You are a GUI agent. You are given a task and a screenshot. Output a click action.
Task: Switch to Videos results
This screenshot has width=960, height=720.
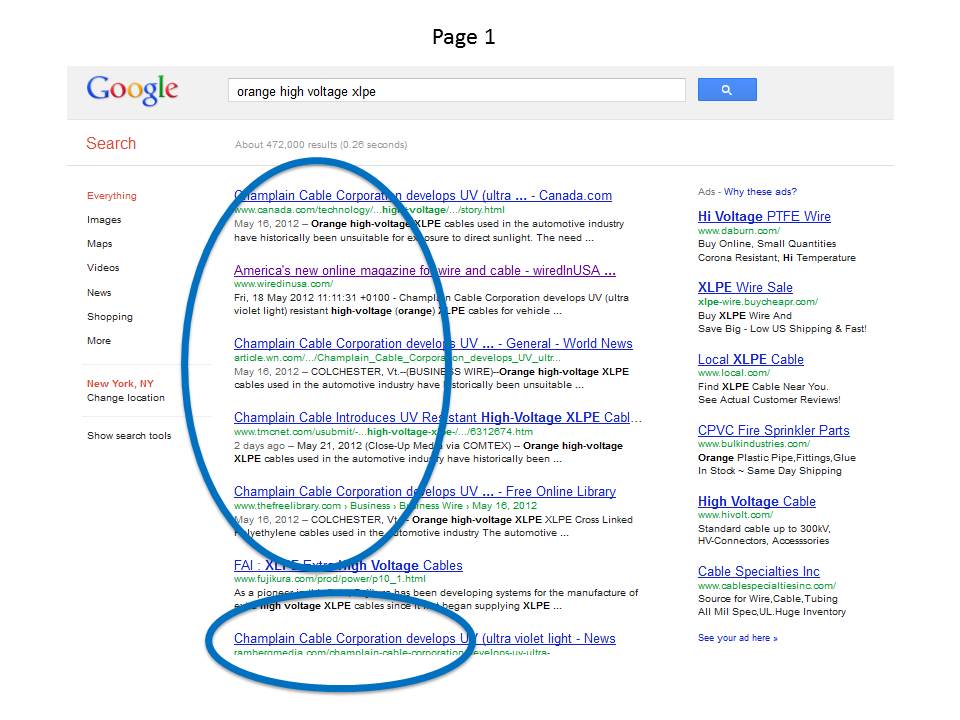103,268
